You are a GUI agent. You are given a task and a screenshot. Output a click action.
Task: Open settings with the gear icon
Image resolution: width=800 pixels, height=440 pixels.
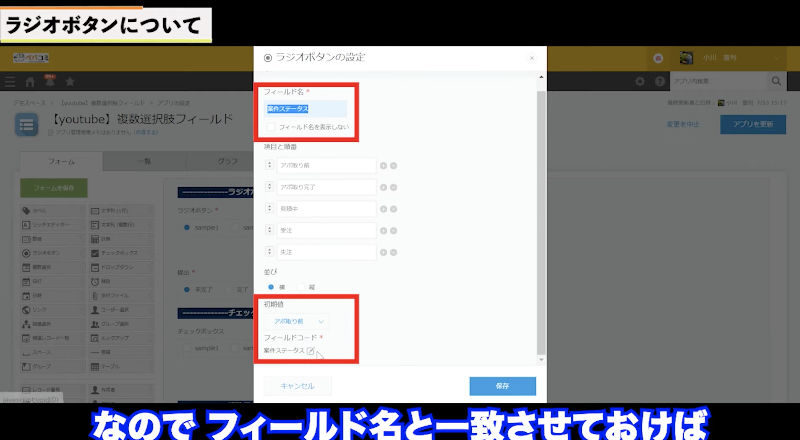coord(641,81)
